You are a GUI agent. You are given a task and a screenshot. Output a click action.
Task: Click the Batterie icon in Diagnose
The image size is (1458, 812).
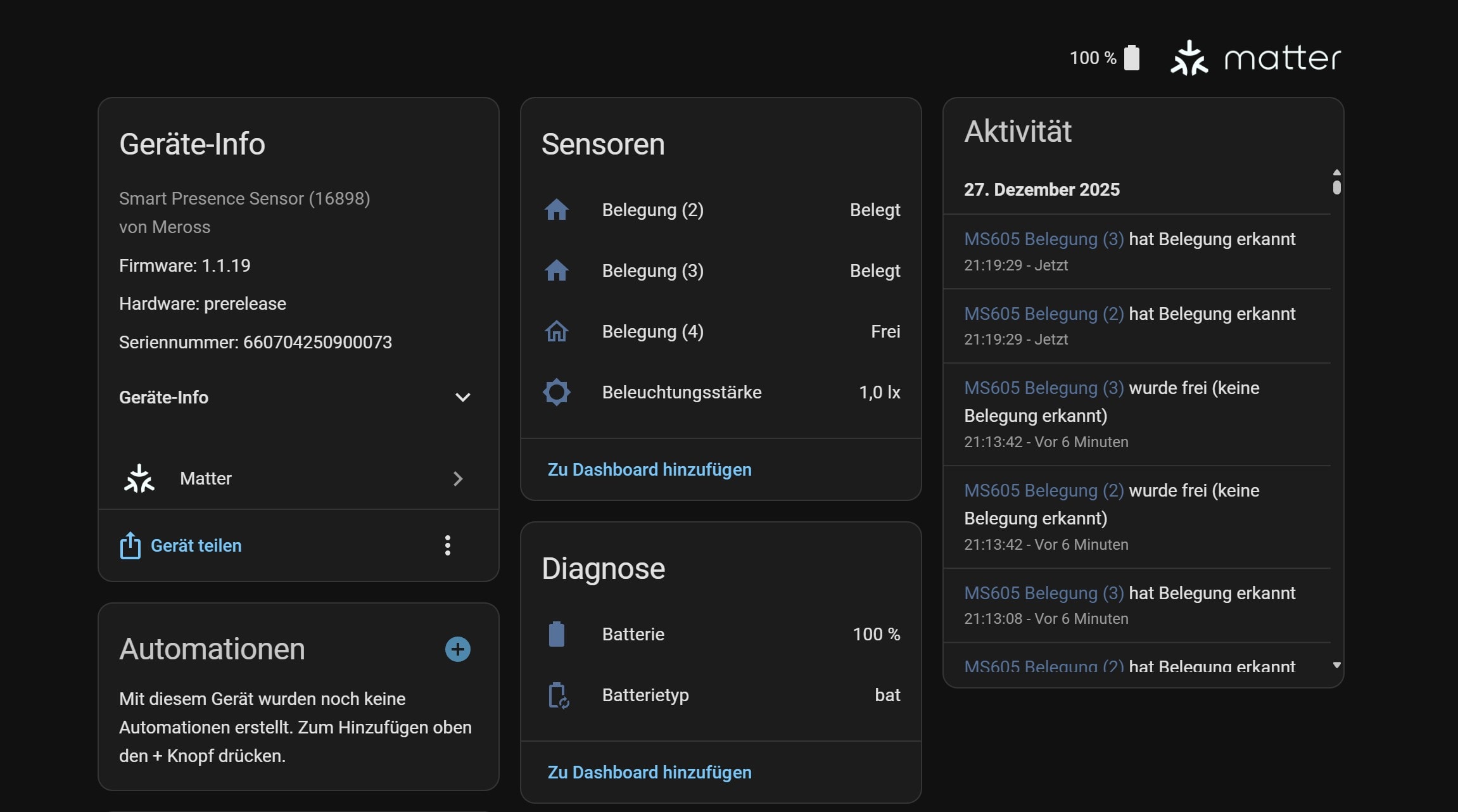(556, 634)
